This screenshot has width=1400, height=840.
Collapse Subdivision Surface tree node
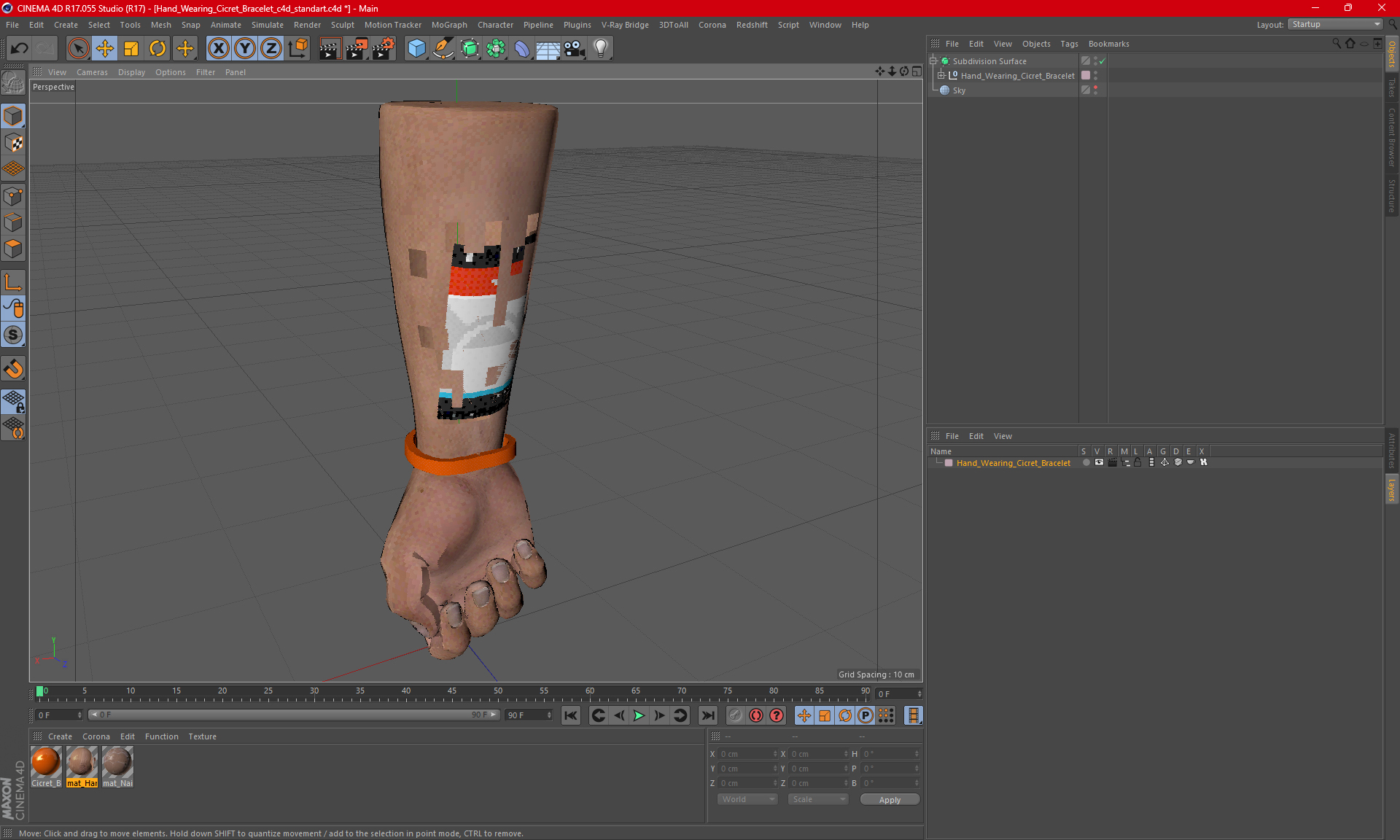tap(933, 61)
